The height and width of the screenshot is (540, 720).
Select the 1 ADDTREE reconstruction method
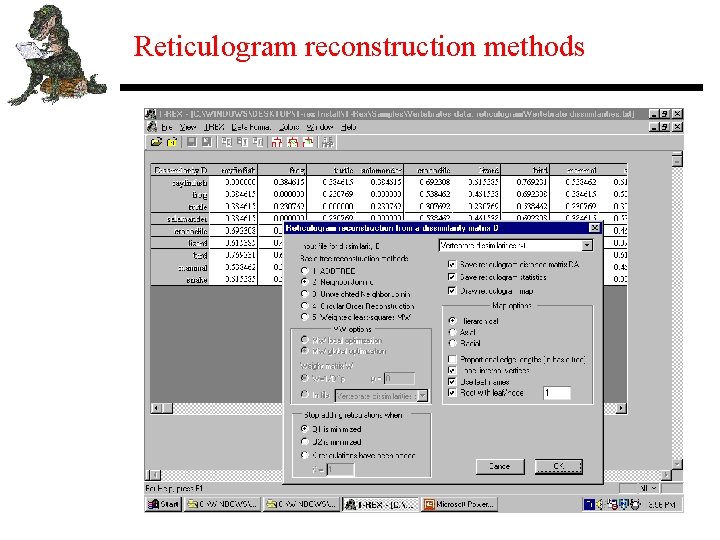[304, 271]
